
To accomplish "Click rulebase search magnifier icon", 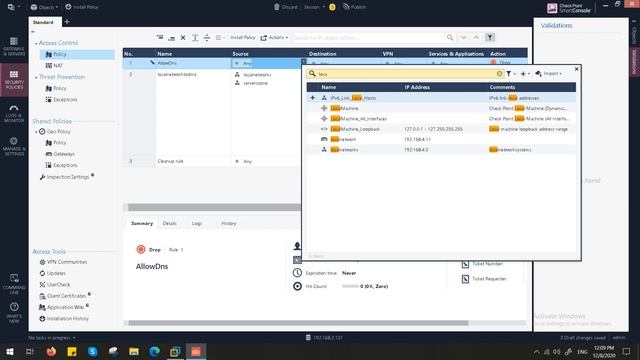I will 450,38.
